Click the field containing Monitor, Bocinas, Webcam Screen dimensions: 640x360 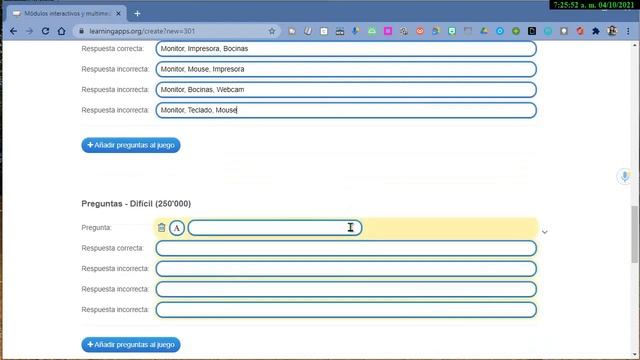tap(346, 89)
